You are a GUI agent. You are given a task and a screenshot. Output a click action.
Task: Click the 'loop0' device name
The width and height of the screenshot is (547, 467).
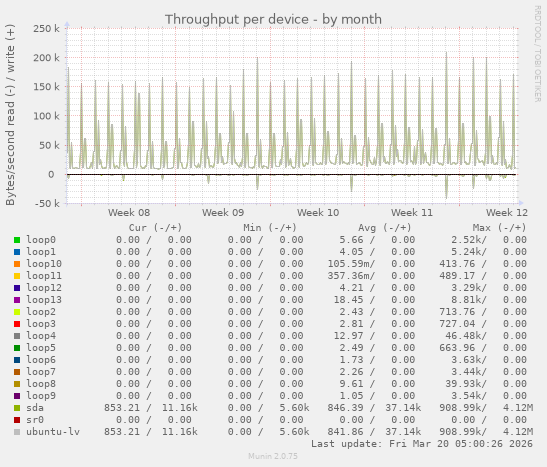point(41,240)
